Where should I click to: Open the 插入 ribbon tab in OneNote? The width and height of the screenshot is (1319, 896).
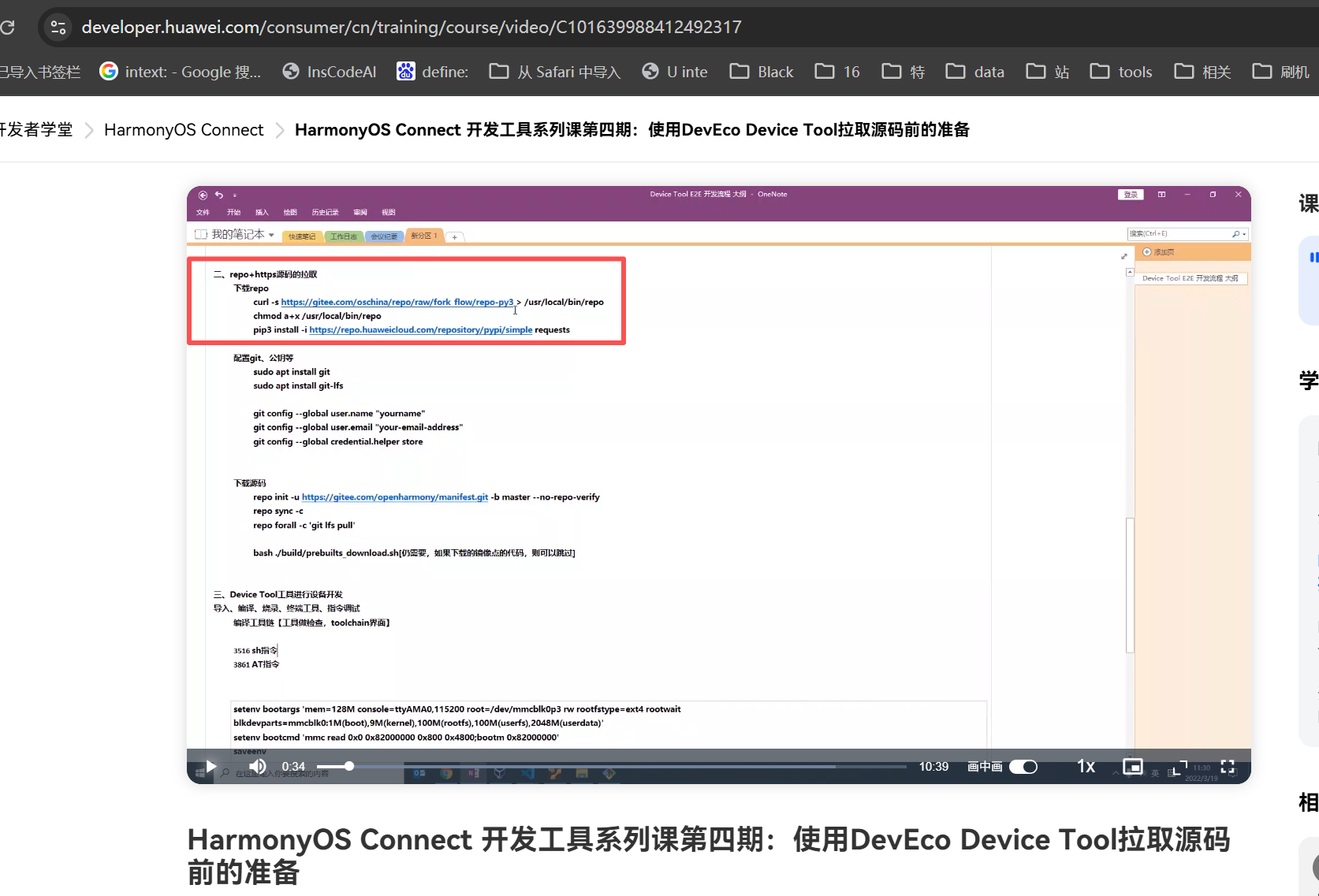click(x=262, y=213)
